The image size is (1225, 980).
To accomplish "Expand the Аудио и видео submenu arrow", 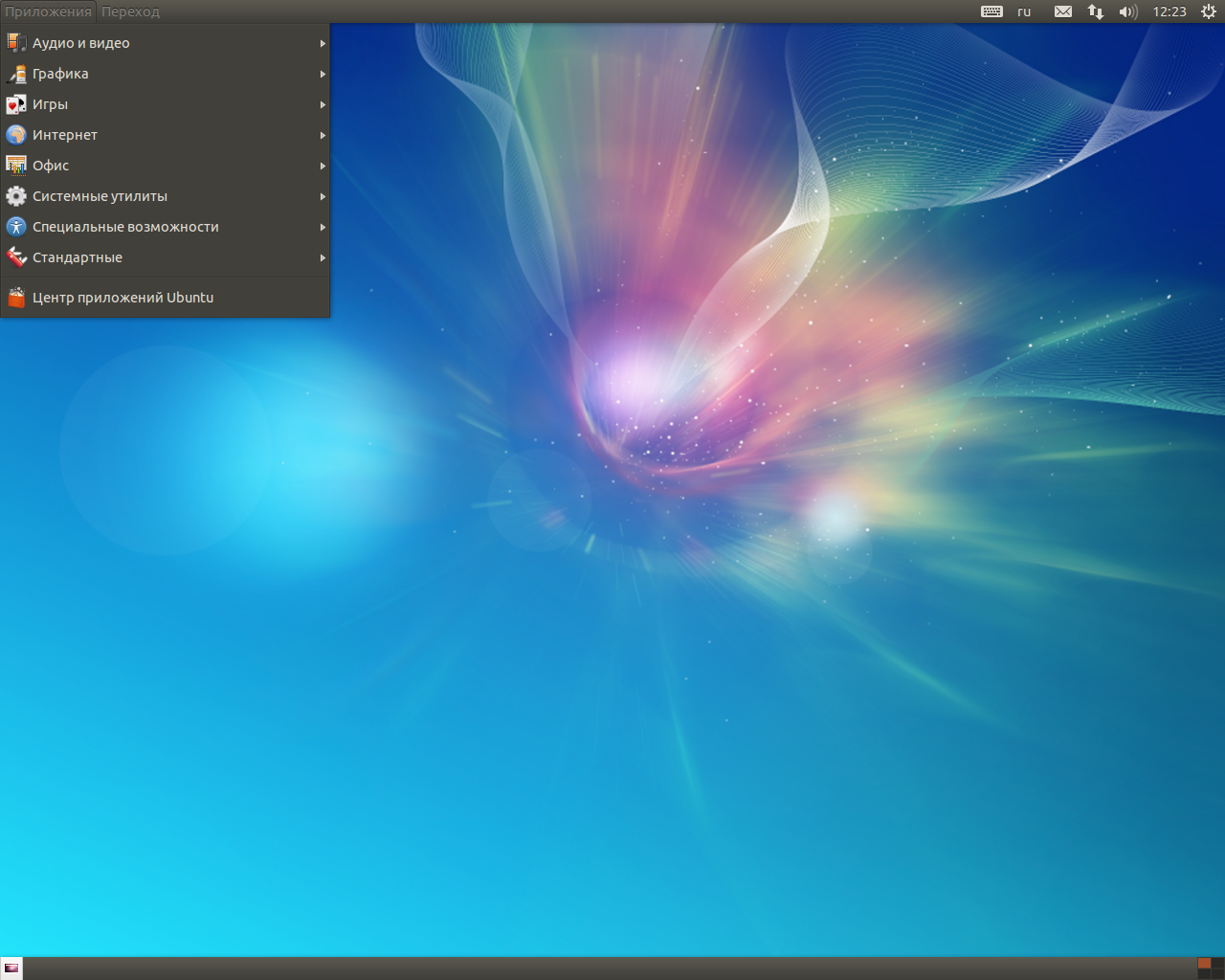I will click(323, 43).
